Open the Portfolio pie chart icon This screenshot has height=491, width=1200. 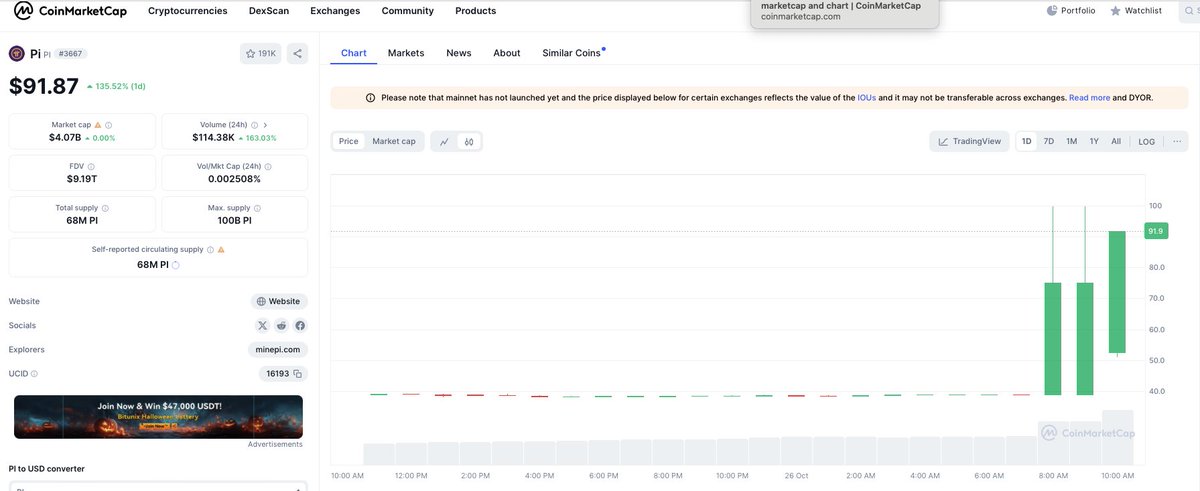click(1052, 11)
